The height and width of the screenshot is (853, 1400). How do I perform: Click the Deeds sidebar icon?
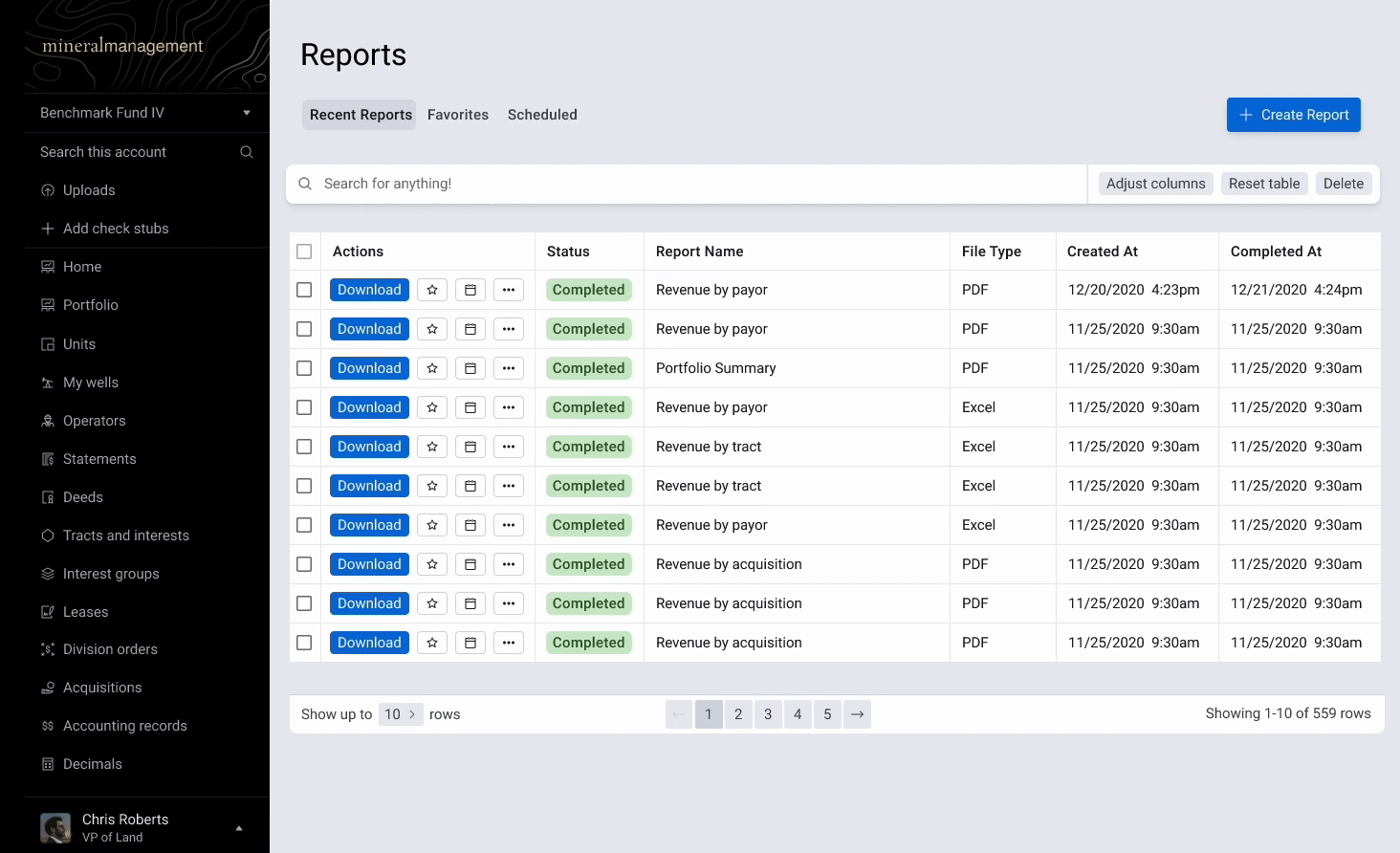click(x=48, y=497)
